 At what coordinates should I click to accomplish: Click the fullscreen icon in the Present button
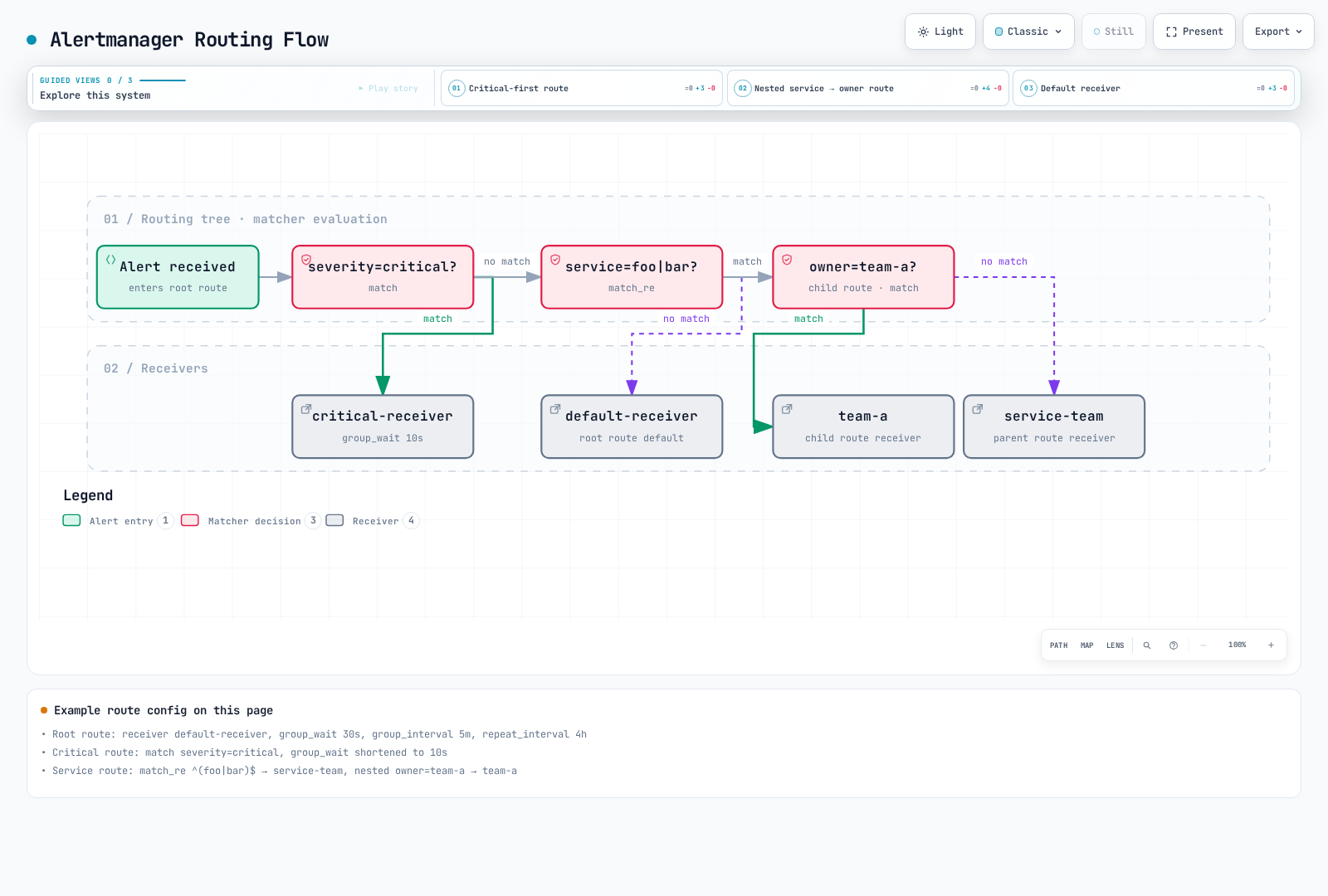pos(1171,32)
